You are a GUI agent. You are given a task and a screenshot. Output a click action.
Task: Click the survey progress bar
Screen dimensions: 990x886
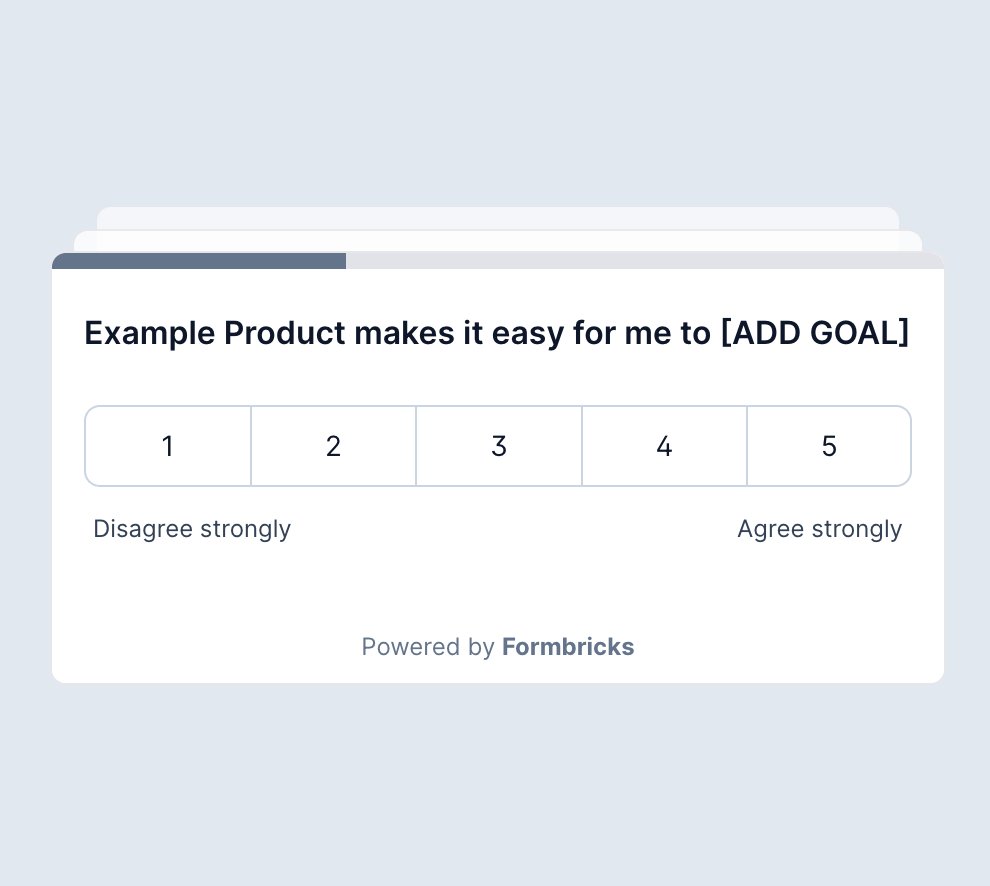(497, 261)
